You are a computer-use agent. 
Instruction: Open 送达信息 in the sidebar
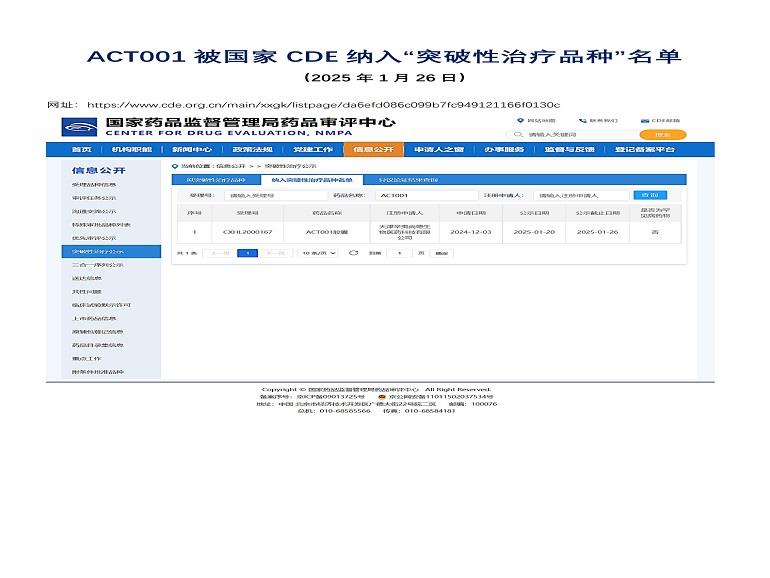tap(86, 278)
